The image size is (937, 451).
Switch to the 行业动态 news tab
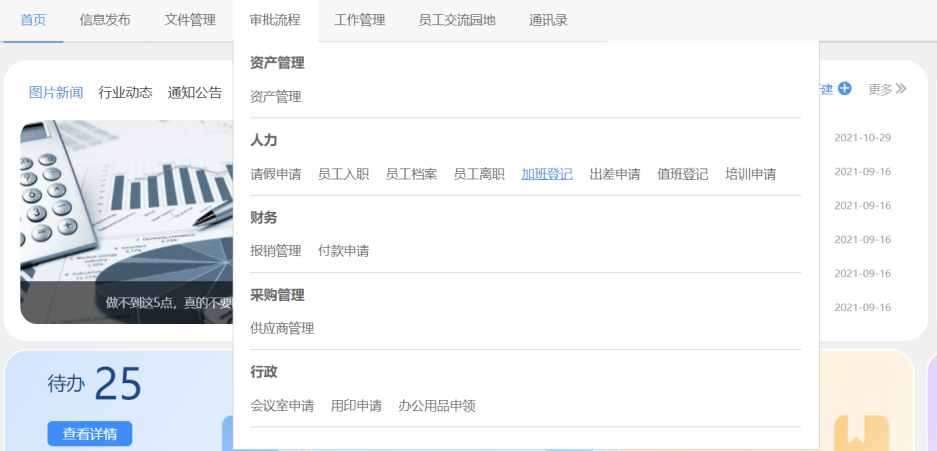click(125, 93)
